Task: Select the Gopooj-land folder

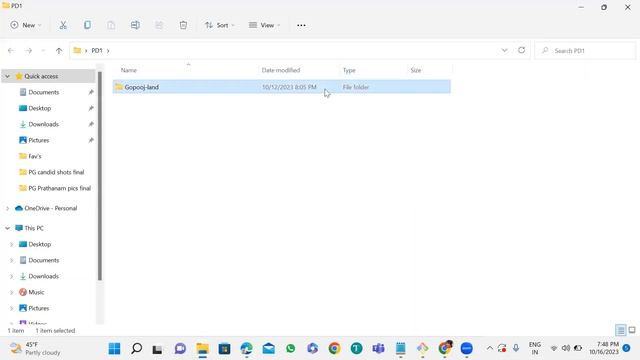Action: pyautogui.click(x=282, y=87)
